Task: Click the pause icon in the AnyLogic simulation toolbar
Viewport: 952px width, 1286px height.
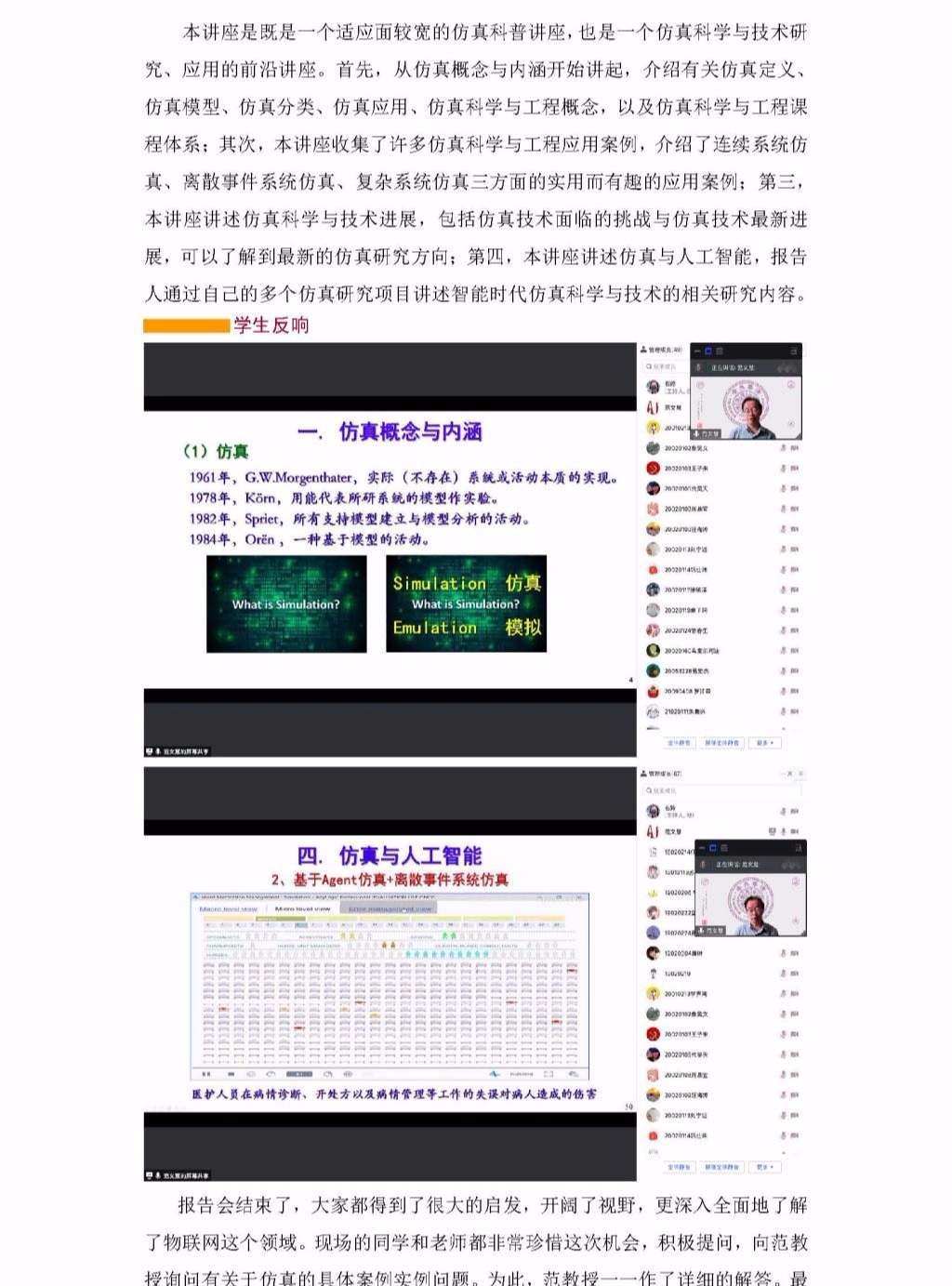Action: [206, 1074]
